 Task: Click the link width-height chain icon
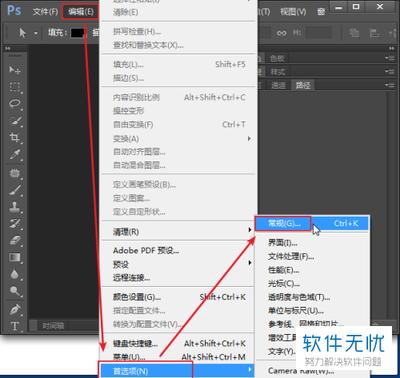pos(282,33)
